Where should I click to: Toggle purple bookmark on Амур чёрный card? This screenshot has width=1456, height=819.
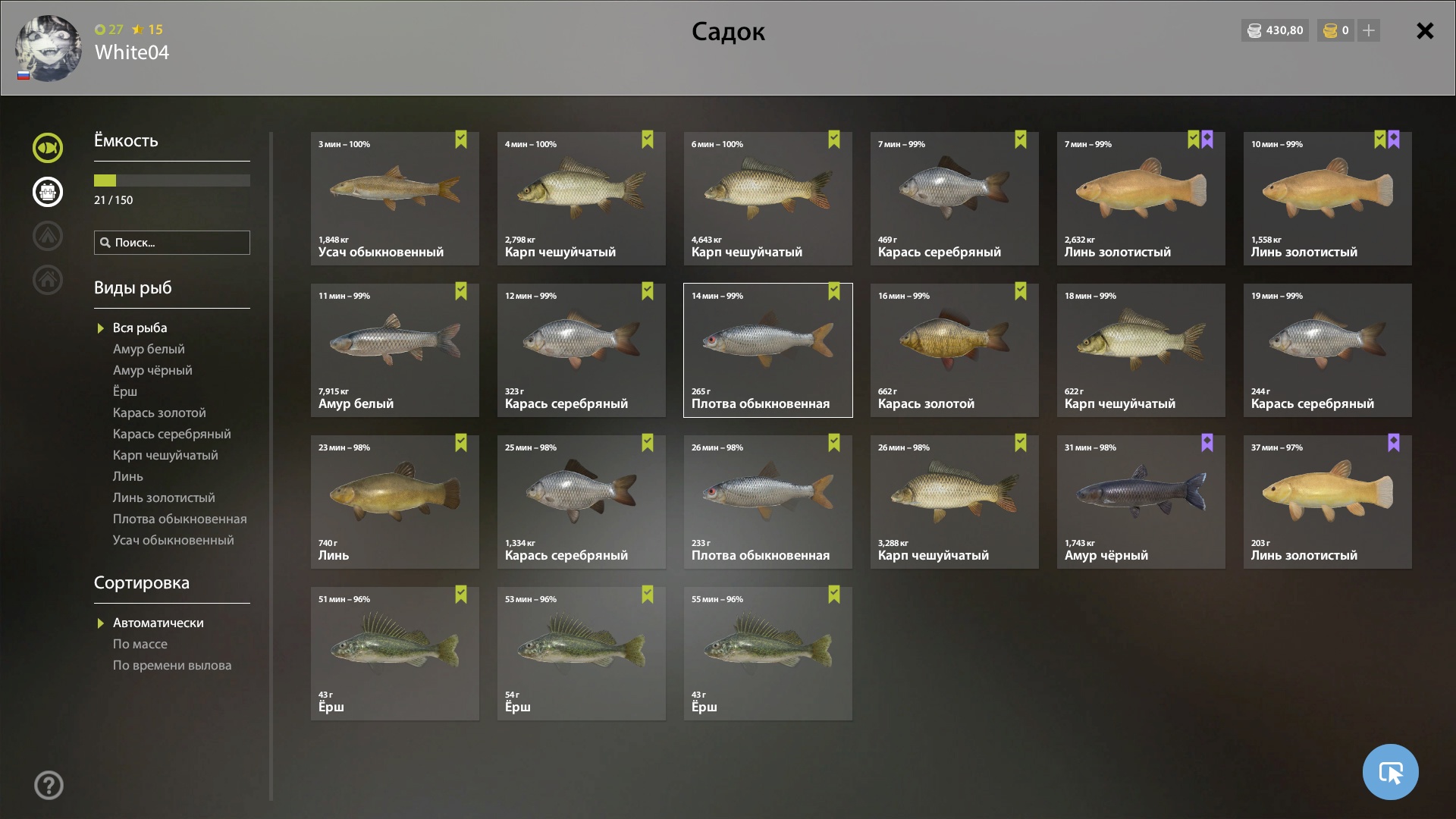click(x=1207, y=443)
